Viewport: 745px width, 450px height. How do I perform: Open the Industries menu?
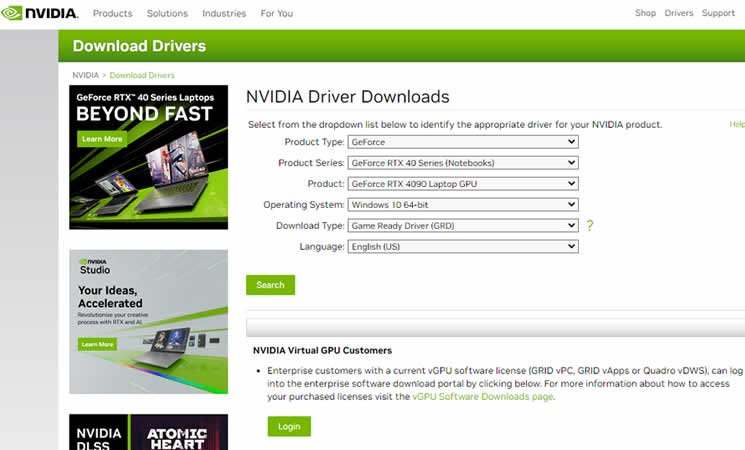pyautogui.click(x=224, y=13)
